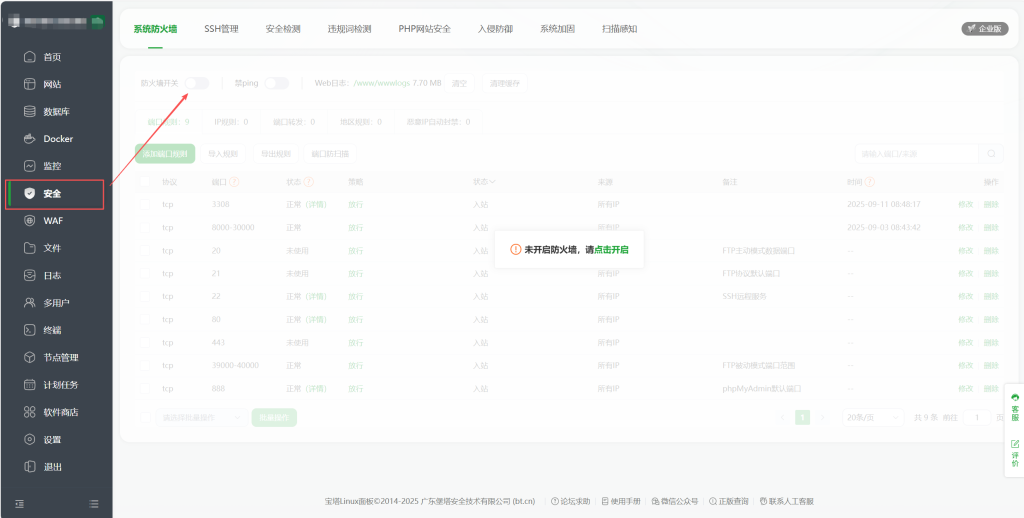The image size is (1024, 518).
Task: Click the 终端 terminal icon
Action: click(30, 330)
